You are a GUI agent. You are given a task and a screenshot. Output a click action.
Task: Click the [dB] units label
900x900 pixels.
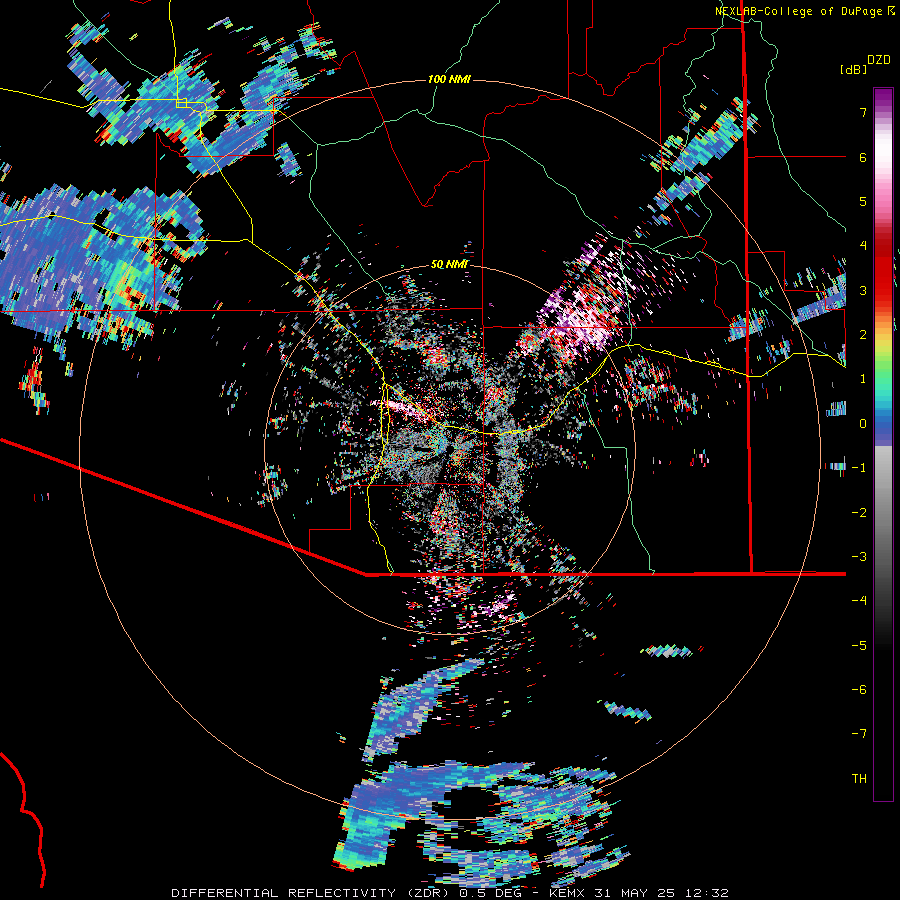pos(854,69)
